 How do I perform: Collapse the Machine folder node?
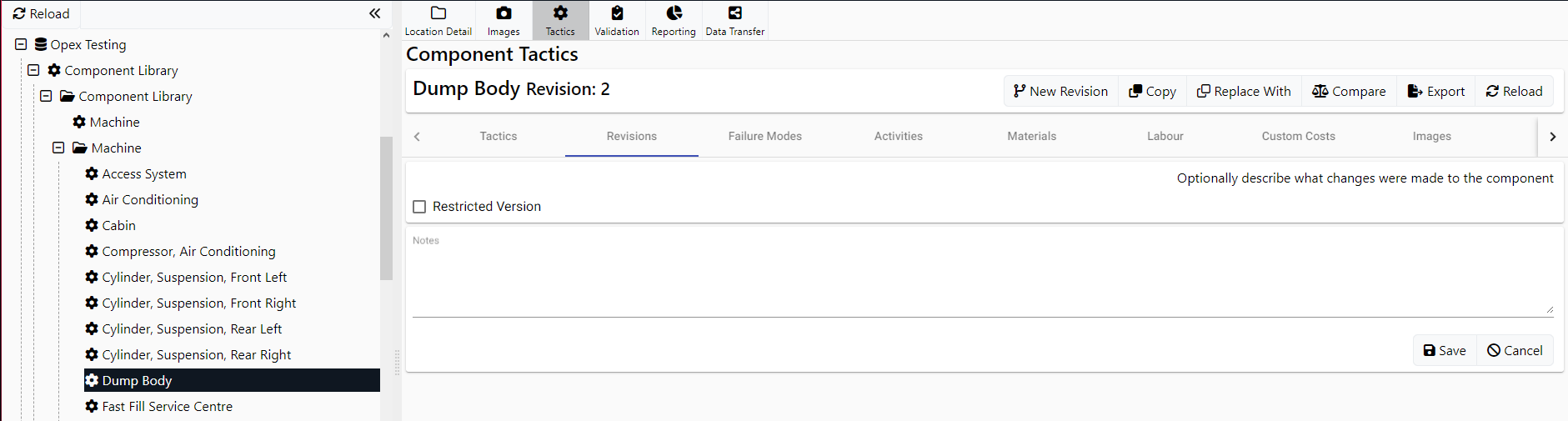click(x=58, y=148)
